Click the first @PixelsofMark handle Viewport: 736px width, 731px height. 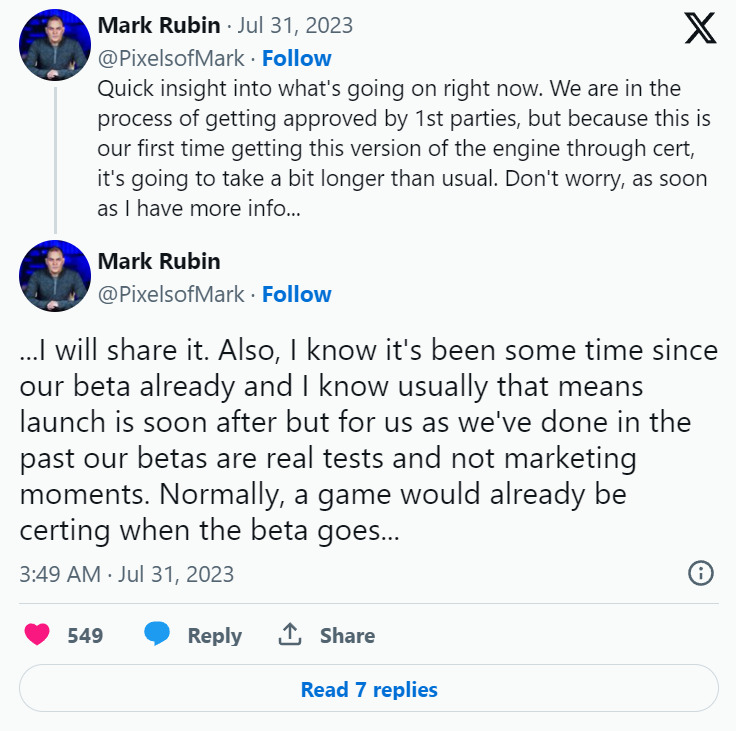point(171,58)
